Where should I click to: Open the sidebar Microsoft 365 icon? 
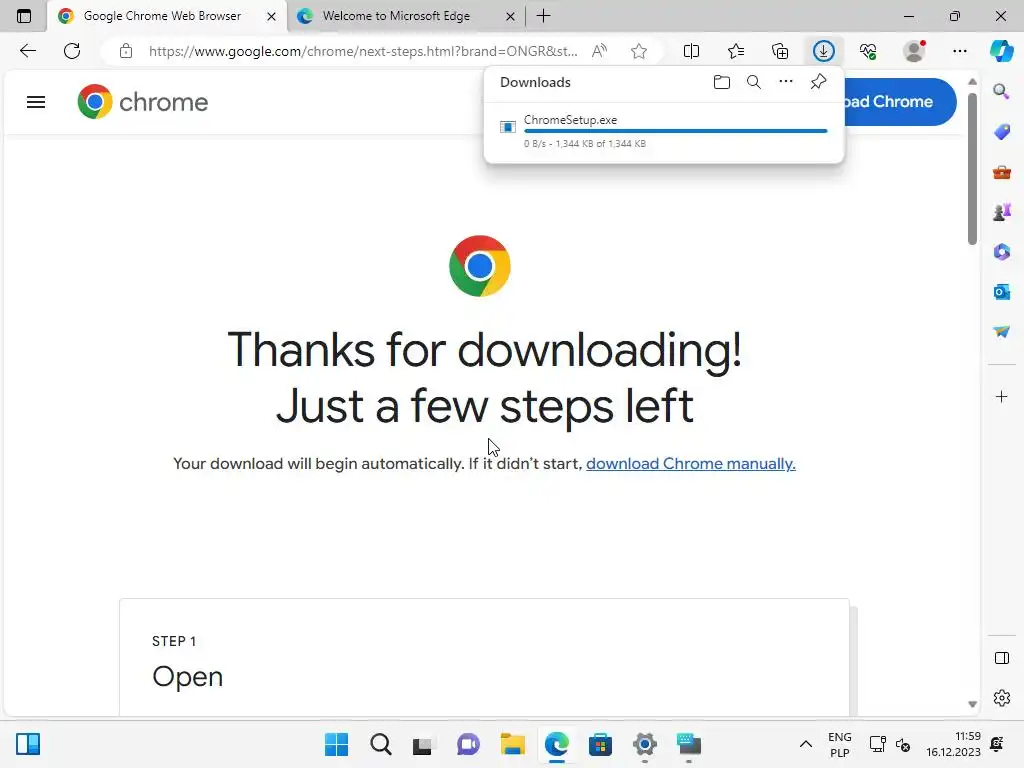tap(1001, 251)
